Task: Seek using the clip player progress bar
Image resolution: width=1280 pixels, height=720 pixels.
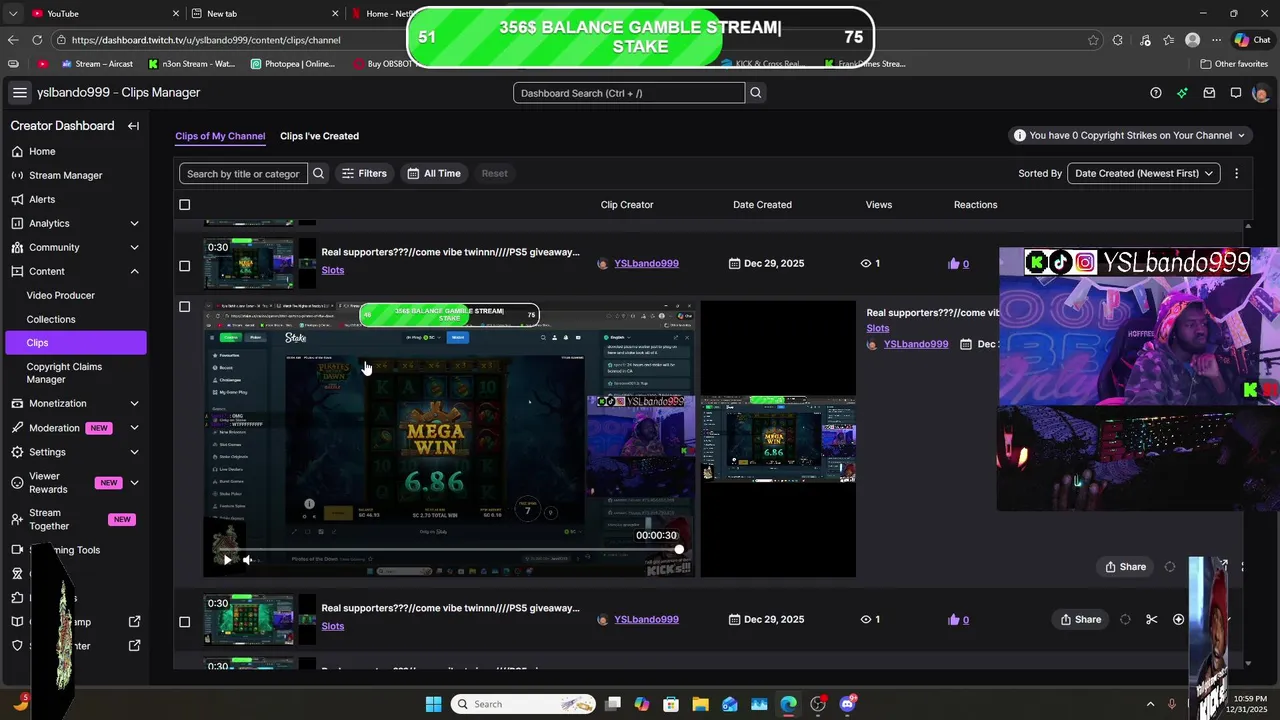Action: (x=449, y=550)
